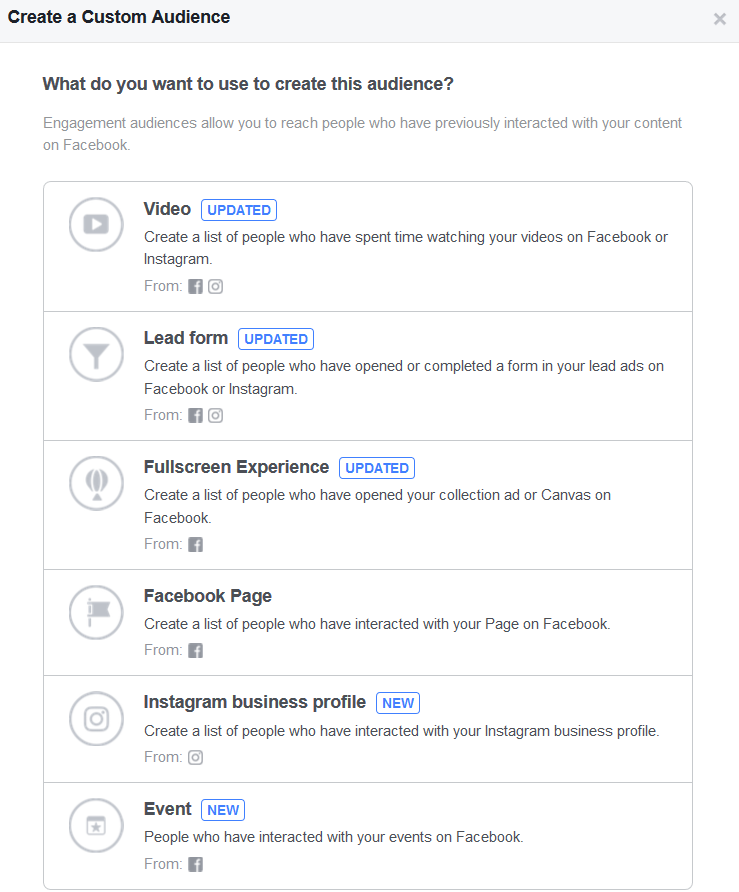This screenshot has width=739, height=892.
Task: Select the Fullscreen Experience option title
Action: pyautogui.click(x=237, y=467)
